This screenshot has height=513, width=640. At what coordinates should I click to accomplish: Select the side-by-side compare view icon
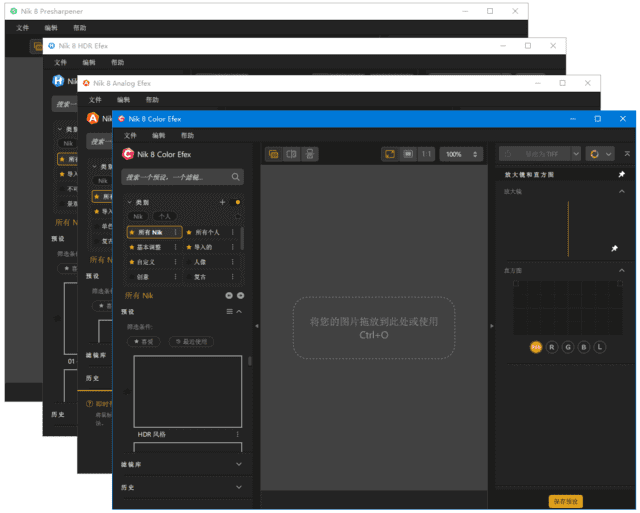tap(310, 154)
